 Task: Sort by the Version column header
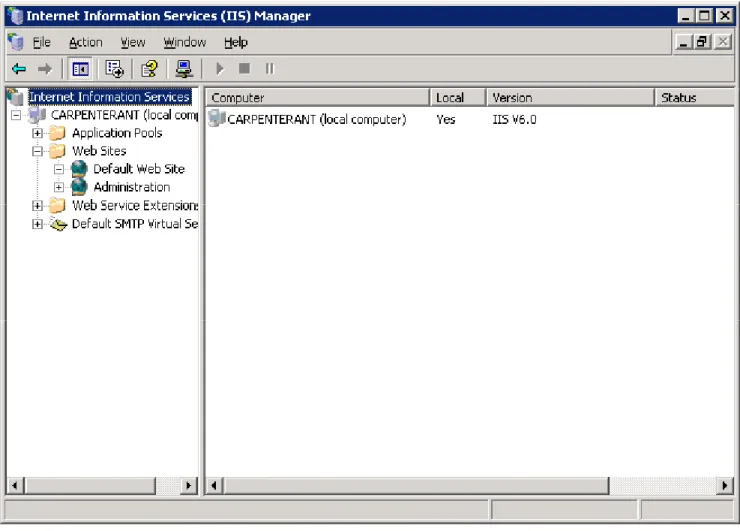point(570,98)
